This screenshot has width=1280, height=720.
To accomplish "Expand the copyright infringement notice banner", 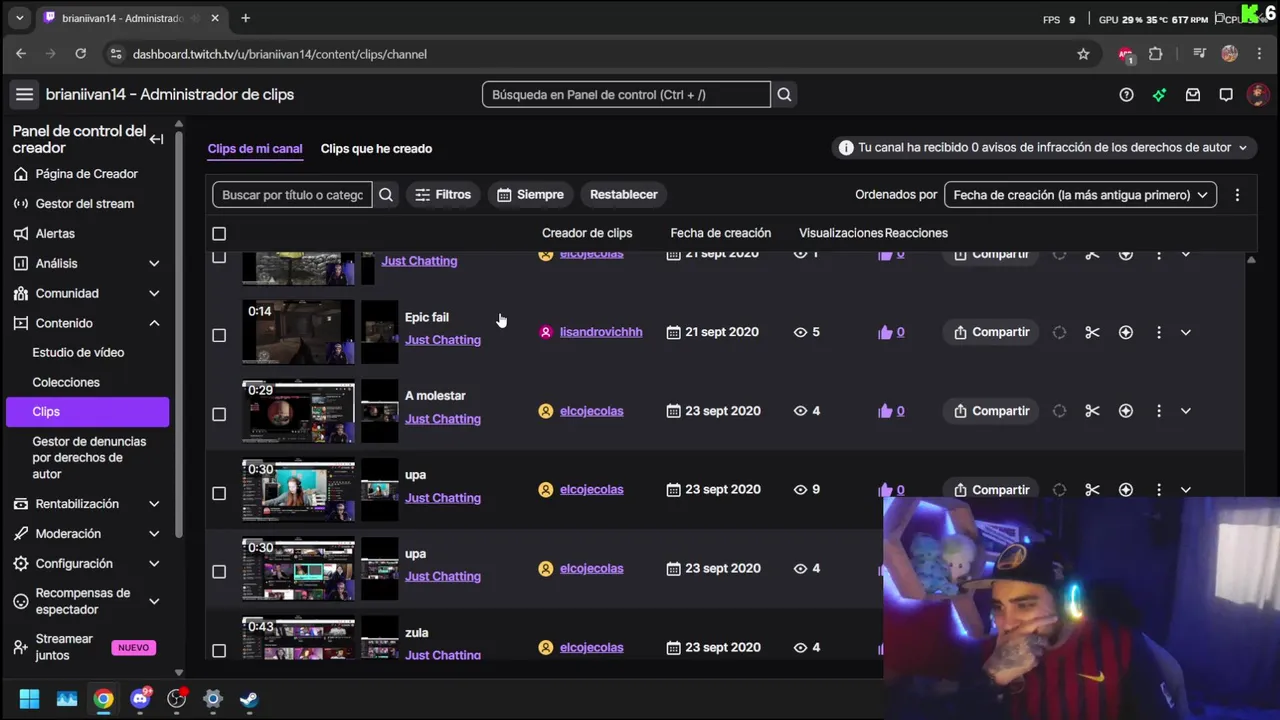I will tap(1044, 147).
